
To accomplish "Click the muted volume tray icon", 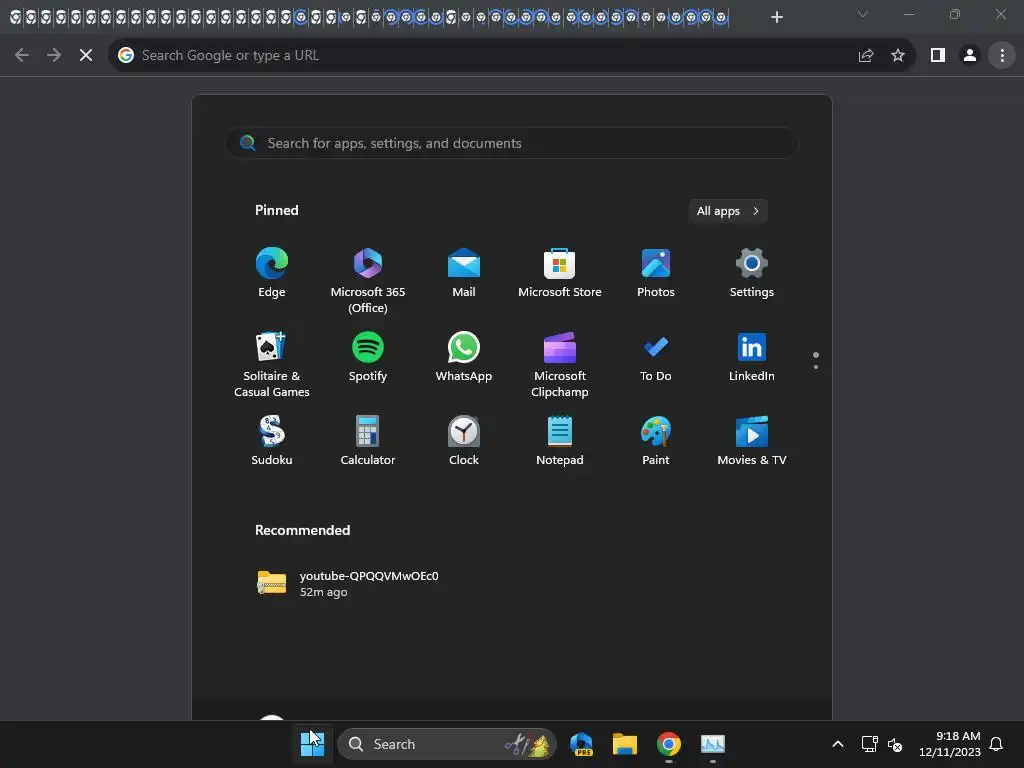I will coord(895,744).
